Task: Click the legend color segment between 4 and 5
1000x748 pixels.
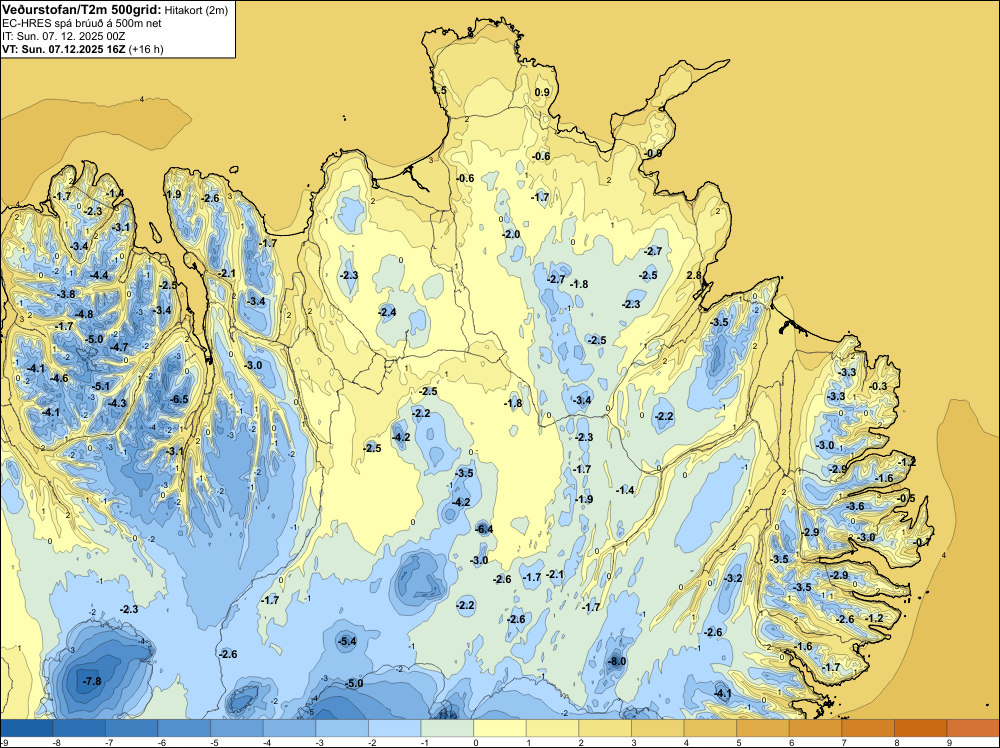Action: 710,728
